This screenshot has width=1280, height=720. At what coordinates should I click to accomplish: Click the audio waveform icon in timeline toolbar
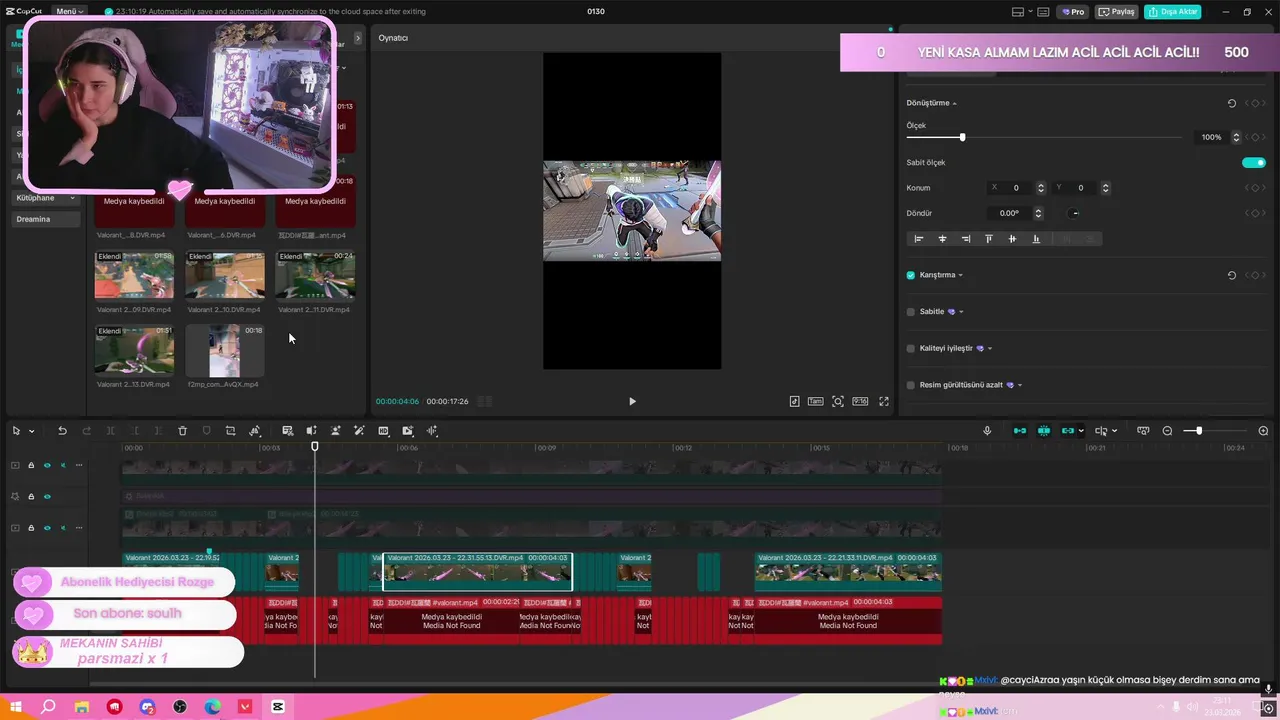tap(432, 431)
